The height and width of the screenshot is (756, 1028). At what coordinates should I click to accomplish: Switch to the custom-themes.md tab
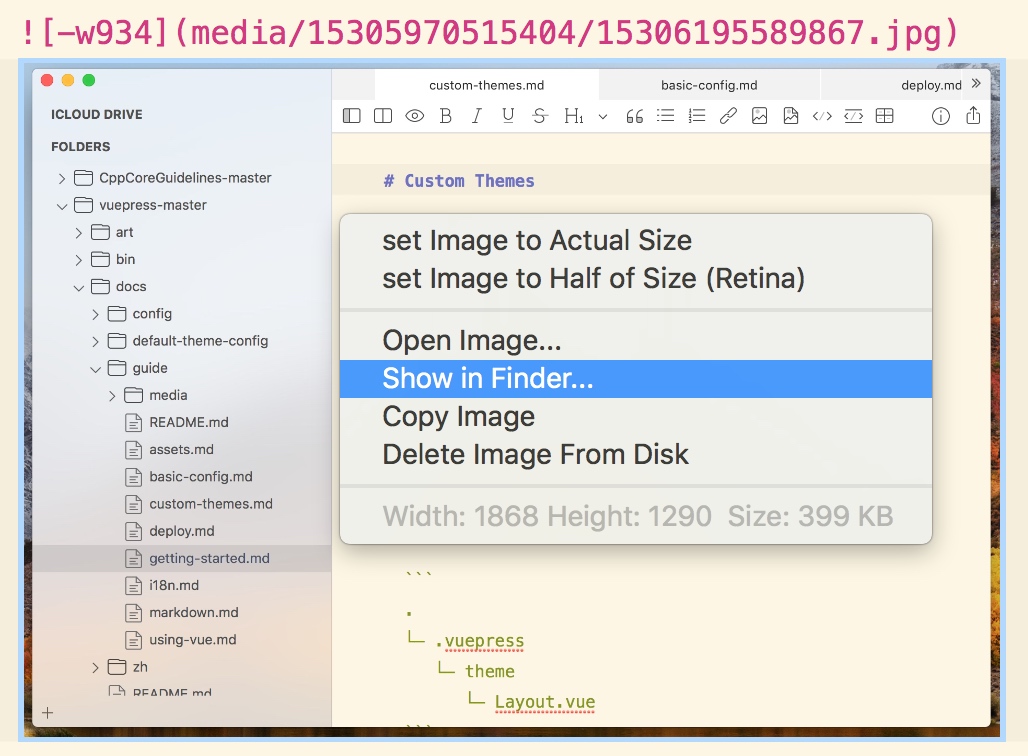(x=486, y=85)
